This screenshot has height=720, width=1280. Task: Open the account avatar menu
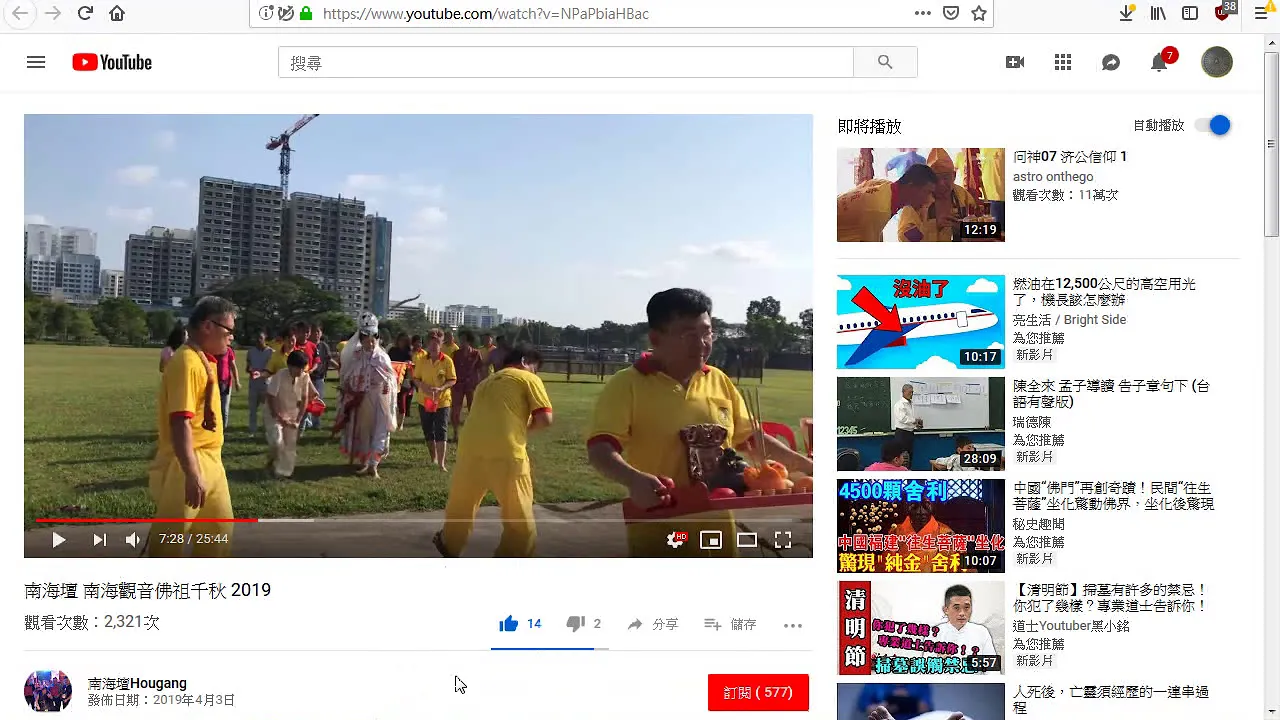pyautogui.click(x=1217, y=62)
